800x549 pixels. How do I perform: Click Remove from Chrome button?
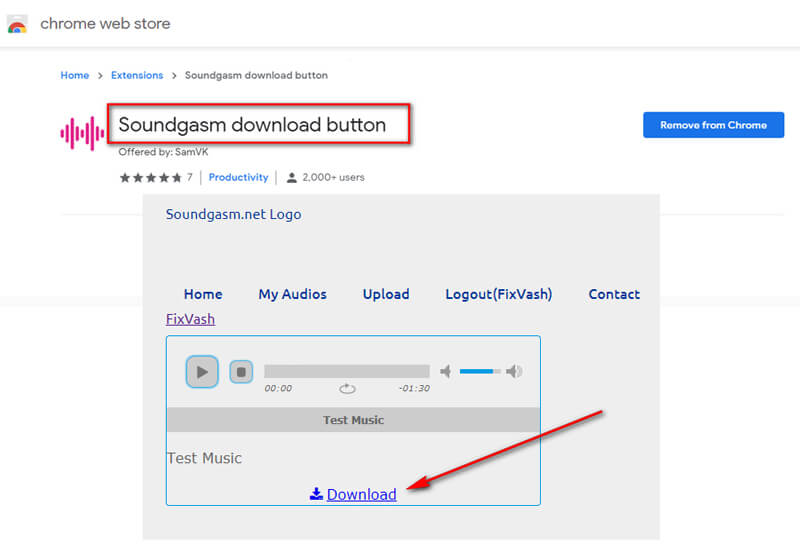713,125
